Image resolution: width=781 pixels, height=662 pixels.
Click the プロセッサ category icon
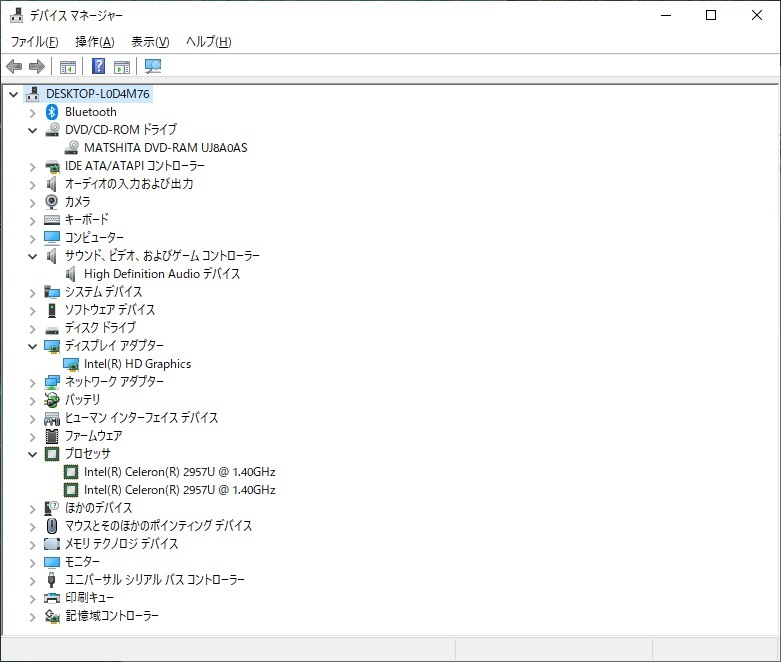[52, 454]
